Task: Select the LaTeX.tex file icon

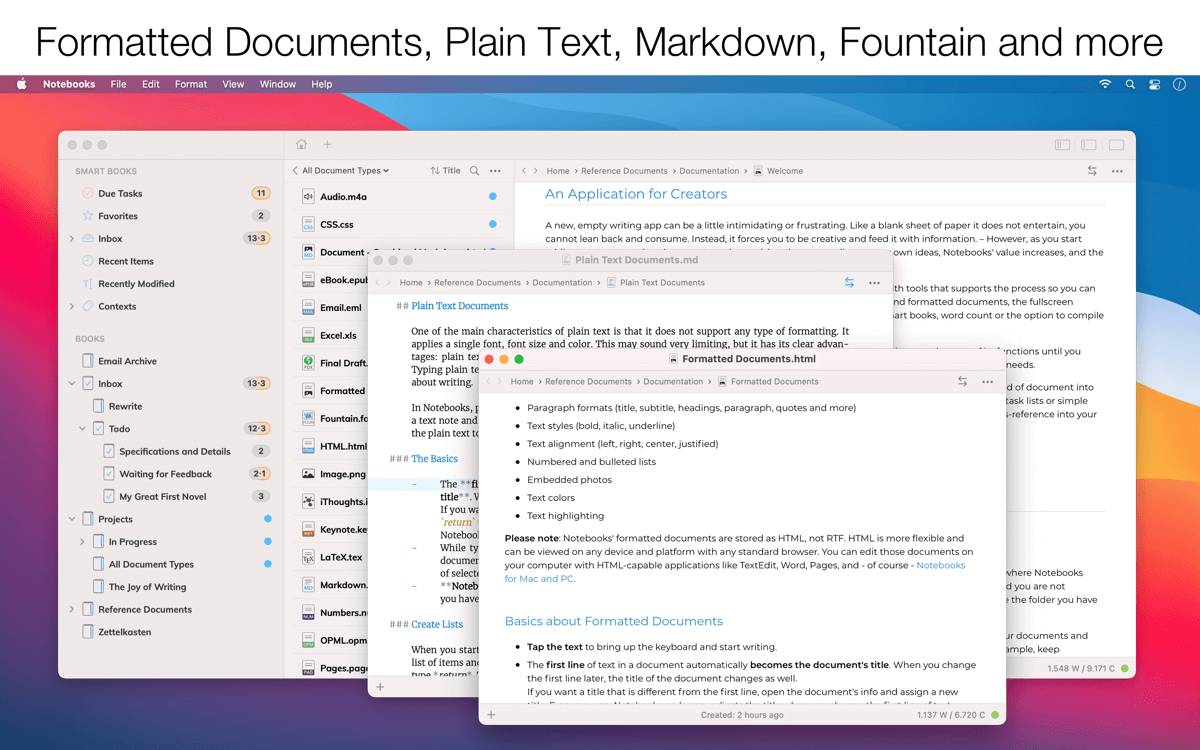Action: [x=309, y=557]
